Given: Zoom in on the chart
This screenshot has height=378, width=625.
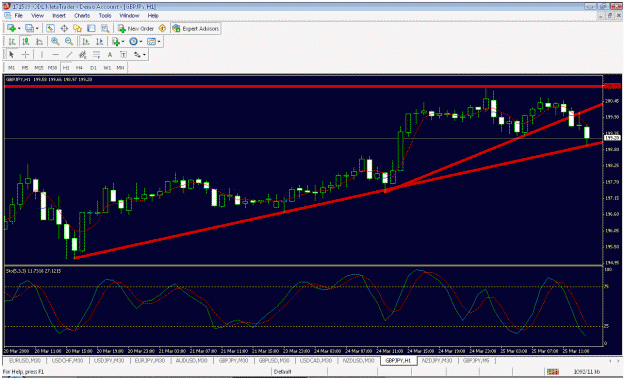Looking at the screenshot, I should (x=55, y=41).
